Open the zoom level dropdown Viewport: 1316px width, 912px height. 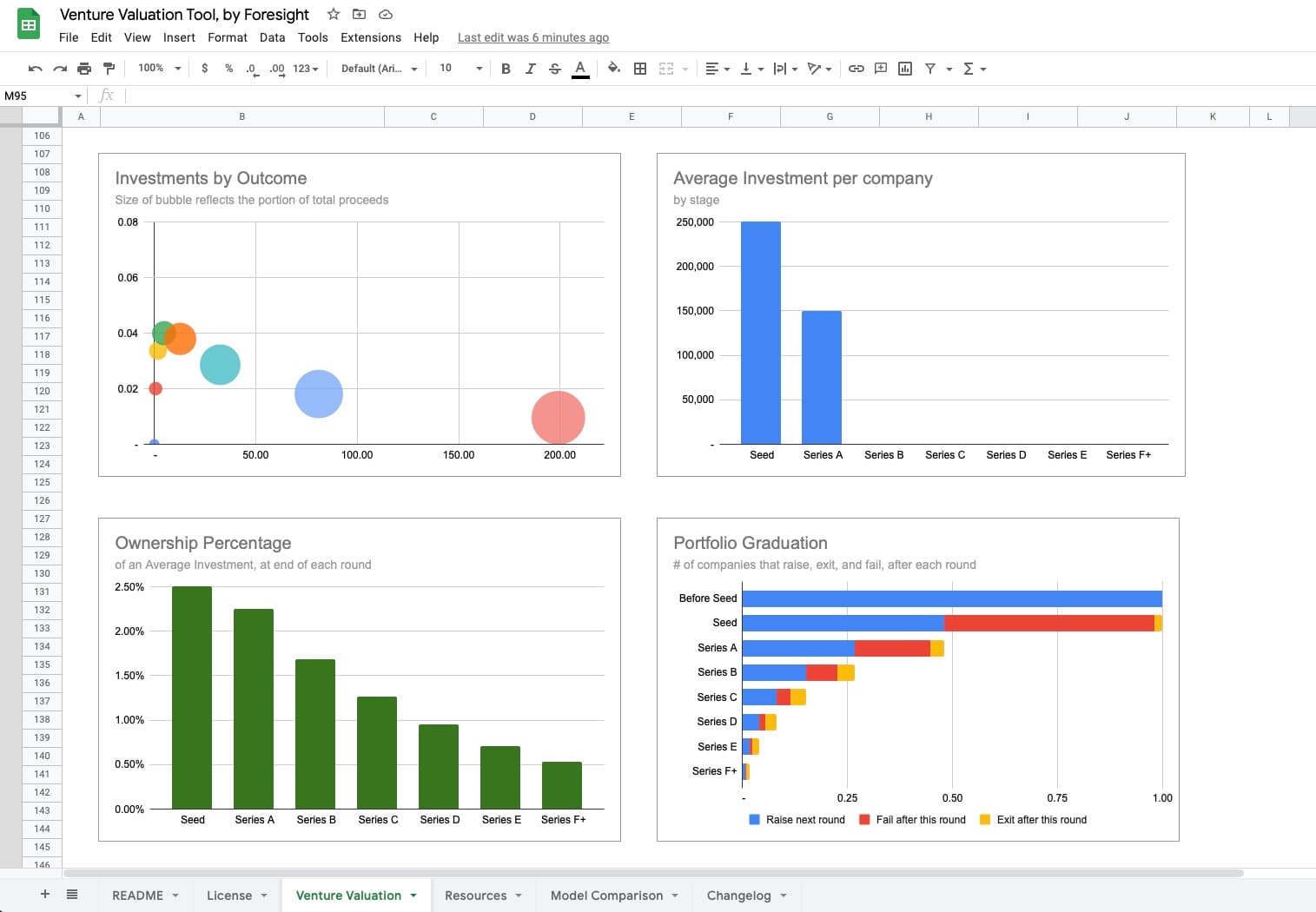[x=160, y=69]
